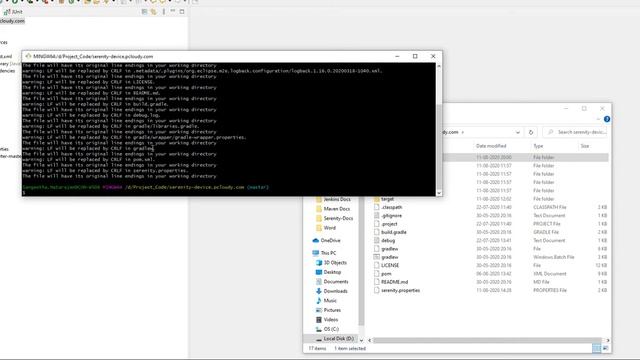Screen dimensions: 640x360
Task: Click the Desktop icon in navigation pane
Action: click(319, 272)
